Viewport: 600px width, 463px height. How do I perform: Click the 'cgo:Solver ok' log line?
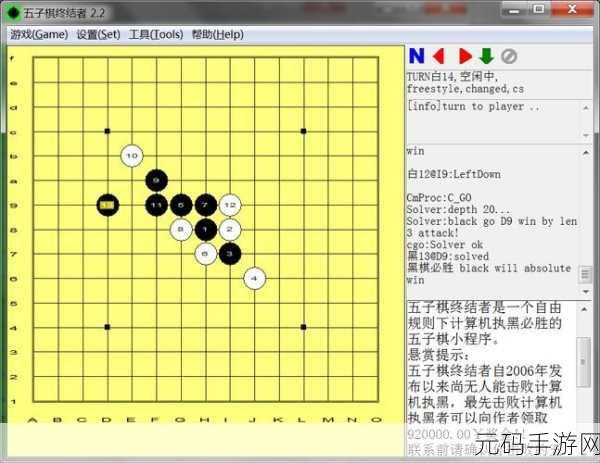pos(445,245)
